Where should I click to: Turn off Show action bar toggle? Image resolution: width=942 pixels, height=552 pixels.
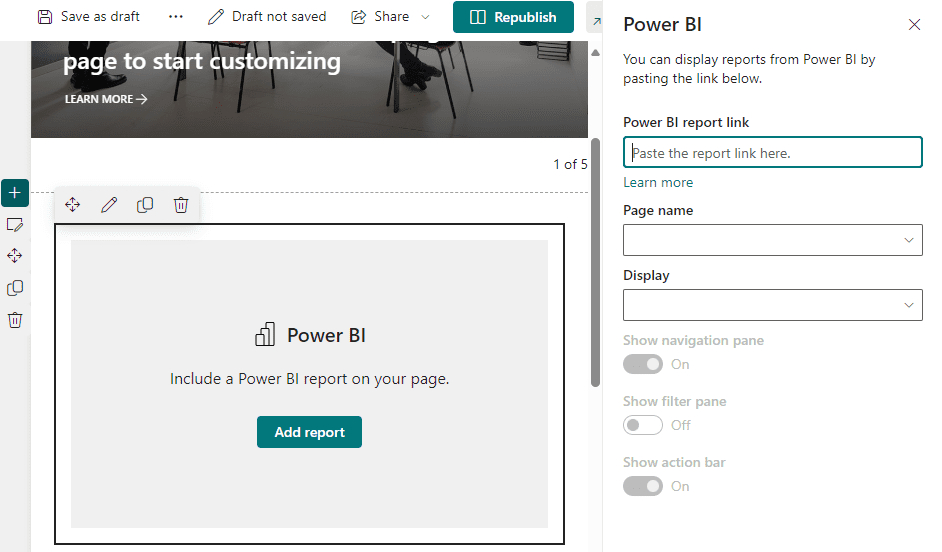tap(643, 486)
